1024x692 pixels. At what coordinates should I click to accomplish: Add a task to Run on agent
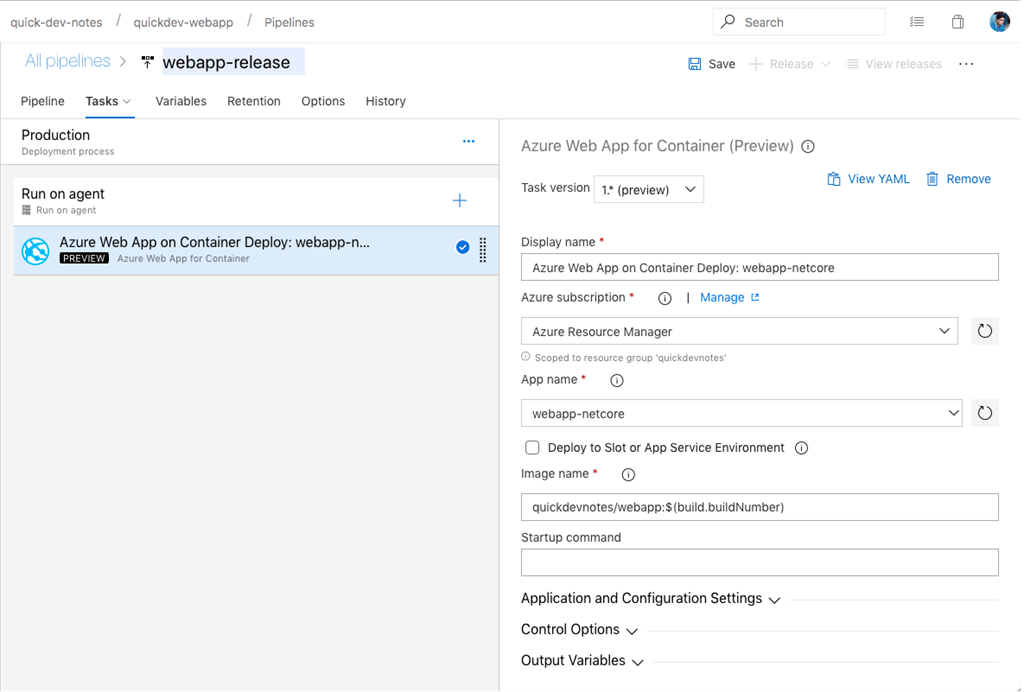tap(459, 200)
